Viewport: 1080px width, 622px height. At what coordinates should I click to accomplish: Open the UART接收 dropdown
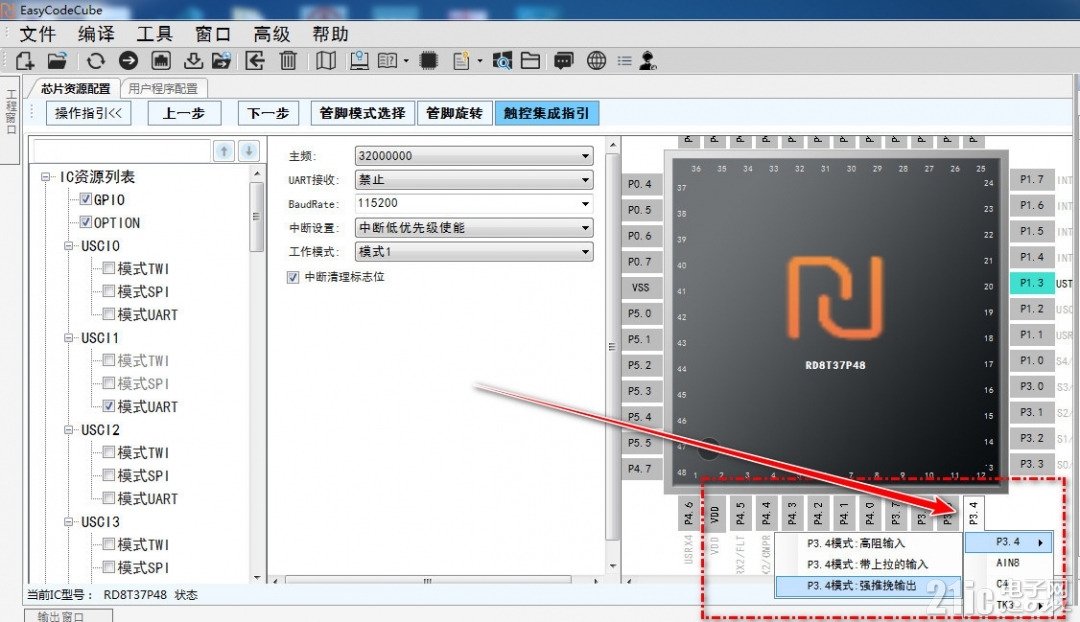click(x=474, y=180)
